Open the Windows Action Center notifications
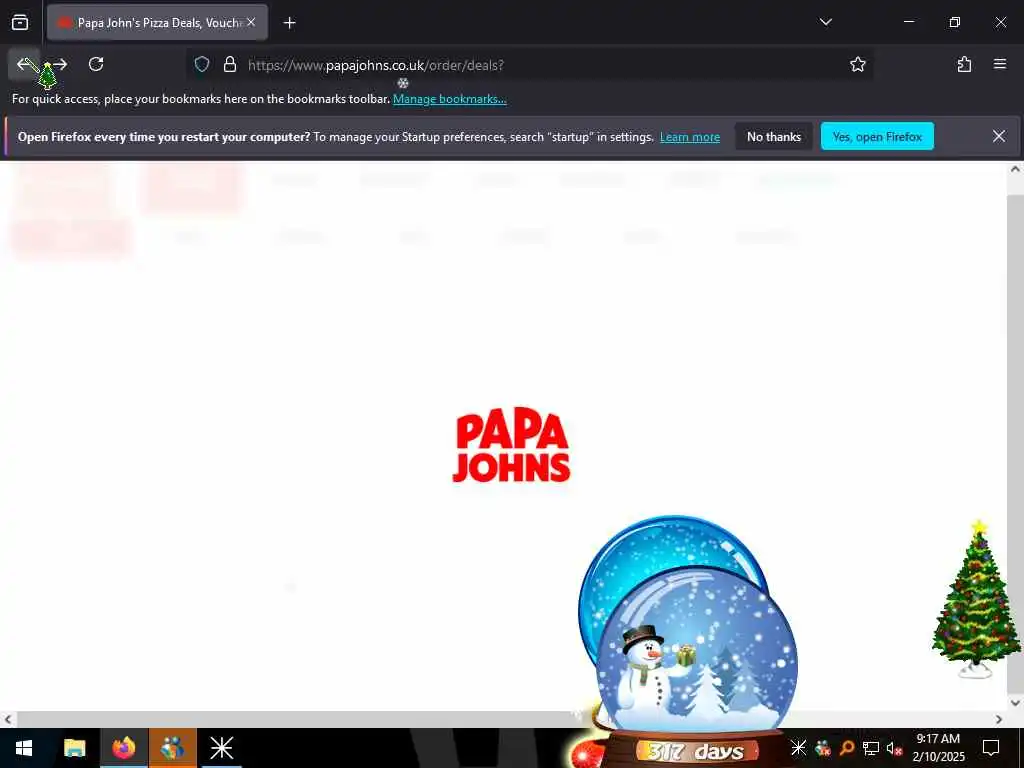Image resolution: width=1024 pixels, height=768 pixels. 991,748
